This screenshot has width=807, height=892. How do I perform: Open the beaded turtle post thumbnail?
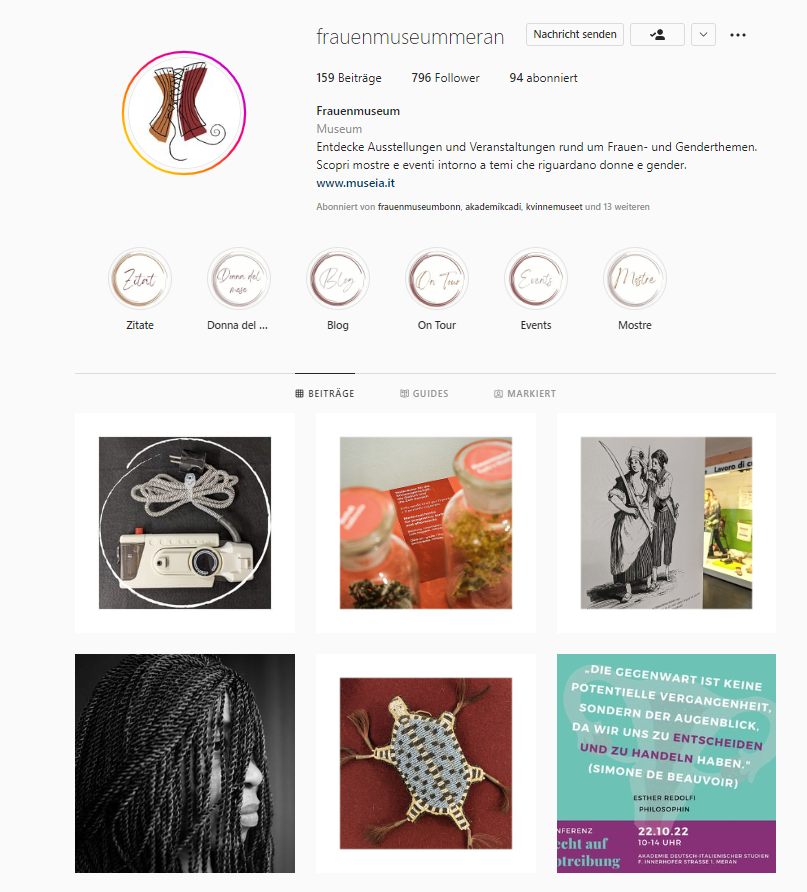click(x=425, y=763)
